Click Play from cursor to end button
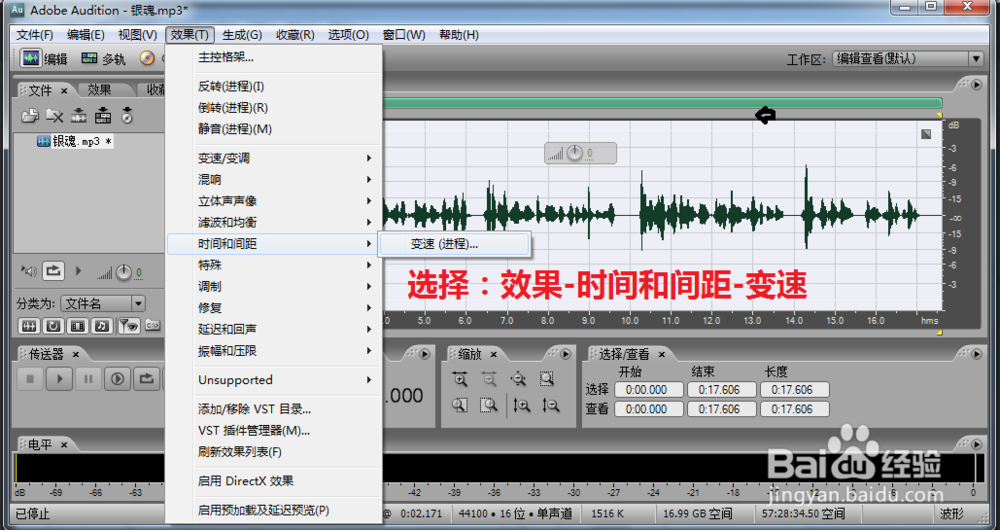Screen dimensions: 1000x530 coord(117,379)
